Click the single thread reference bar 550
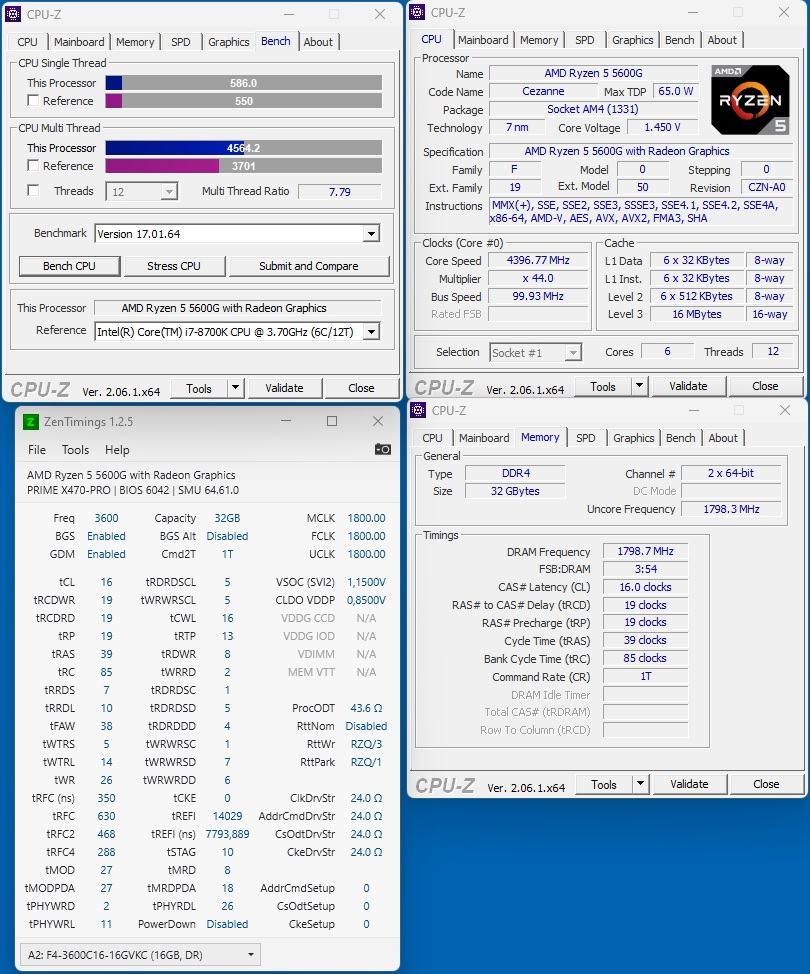 click(243, 101)
